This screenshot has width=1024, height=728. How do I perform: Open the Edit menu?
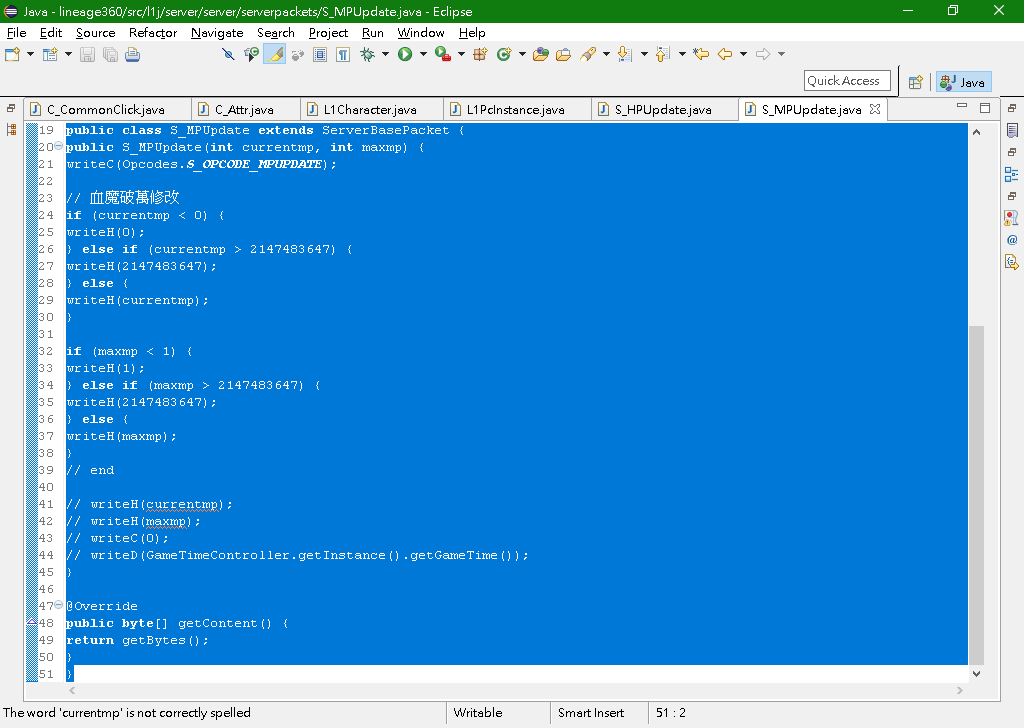click(50, 33)
